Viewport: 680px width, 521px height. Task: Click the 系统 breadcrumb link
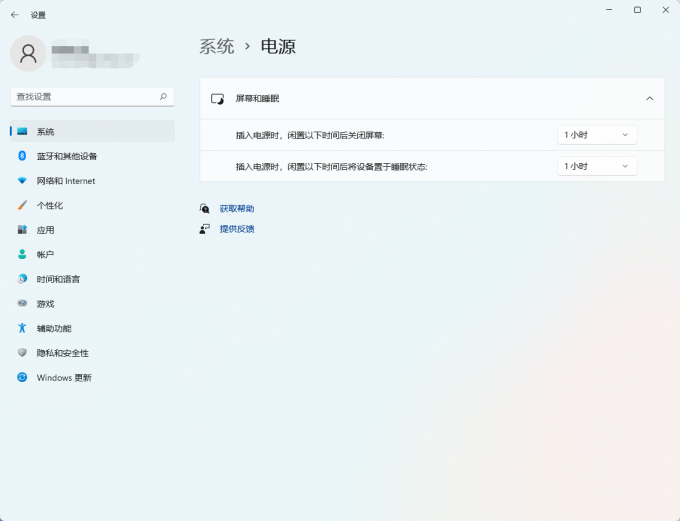tap(217, 46)
